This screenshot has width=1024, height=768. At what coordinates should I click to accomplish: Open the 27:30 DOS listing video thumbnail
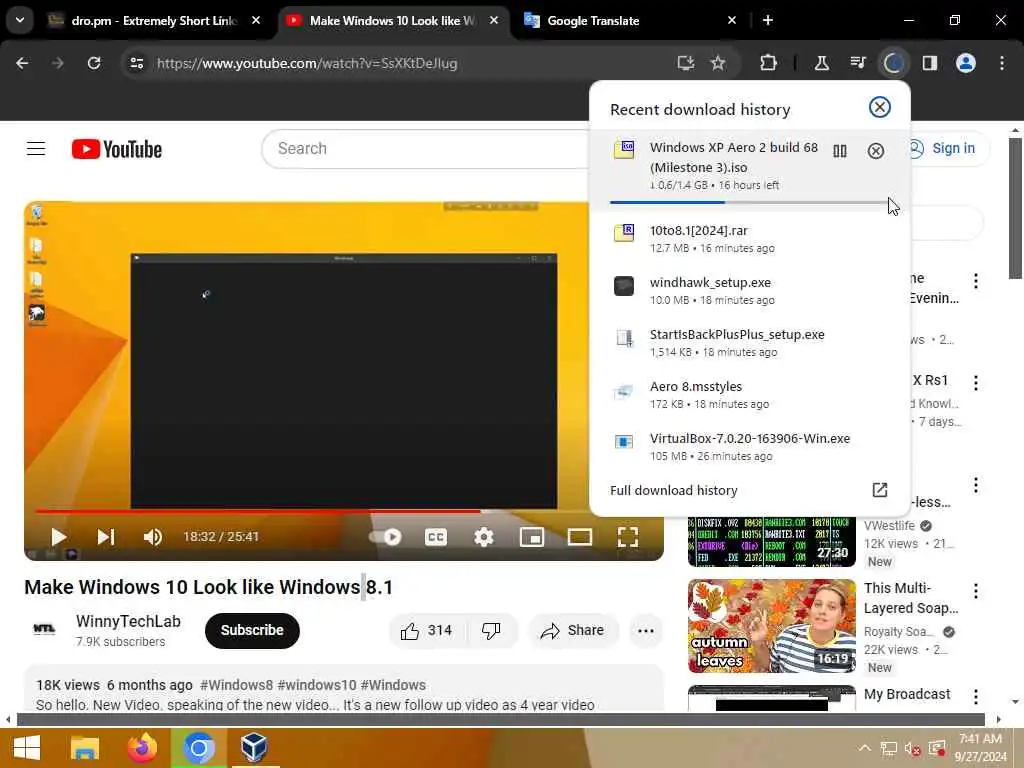771,541
